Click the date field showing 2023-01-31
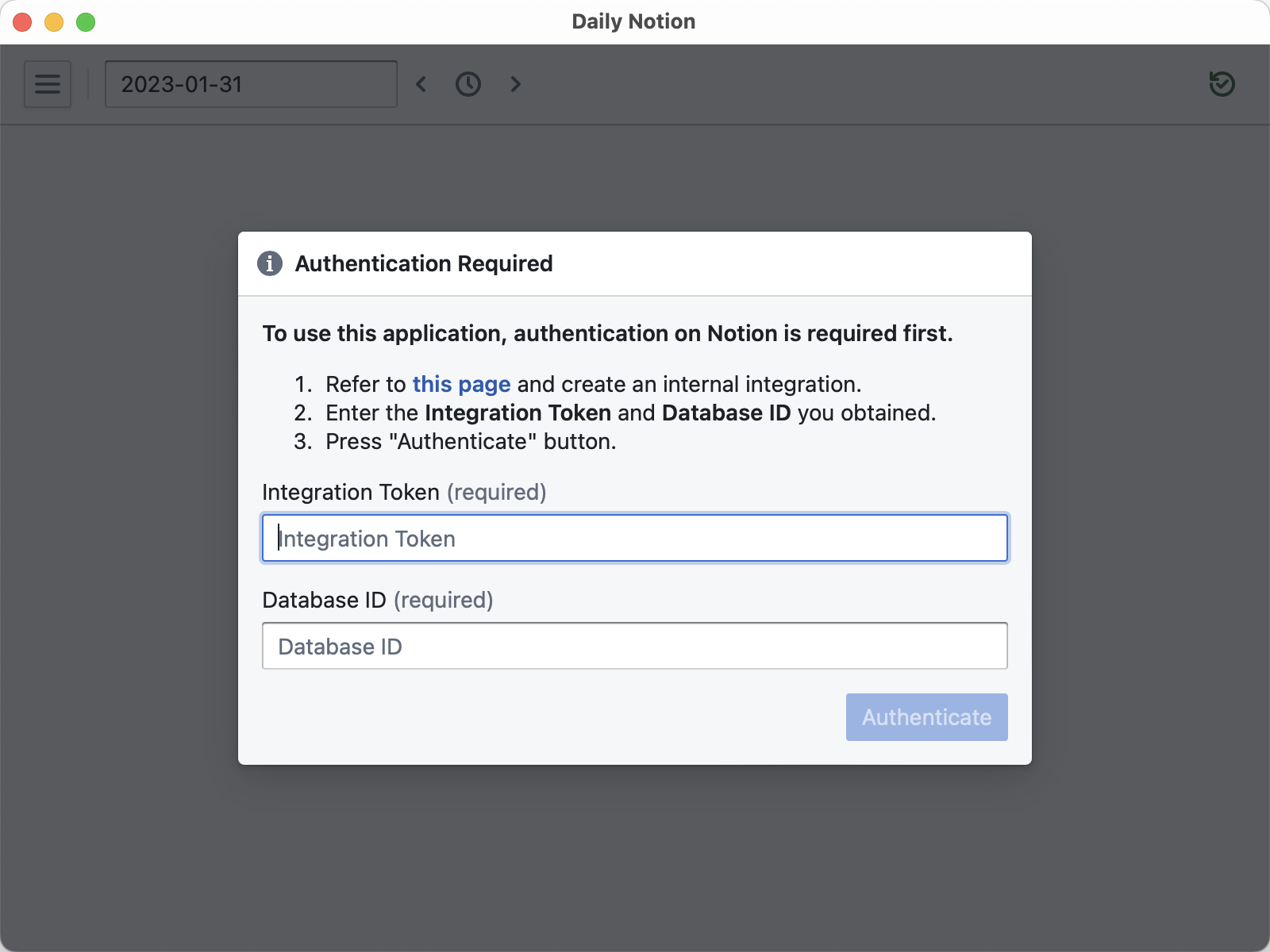1270x952 pixels. pos(251,84)
